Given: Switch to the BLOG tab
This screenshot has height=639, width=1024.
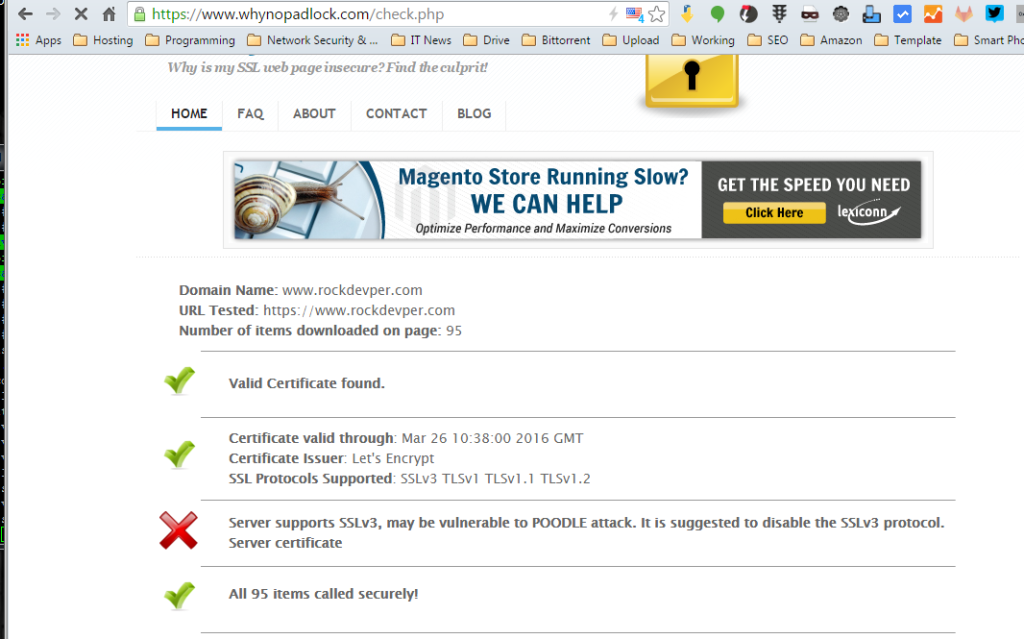Looking at the screenshot, I should pos(474,114).
